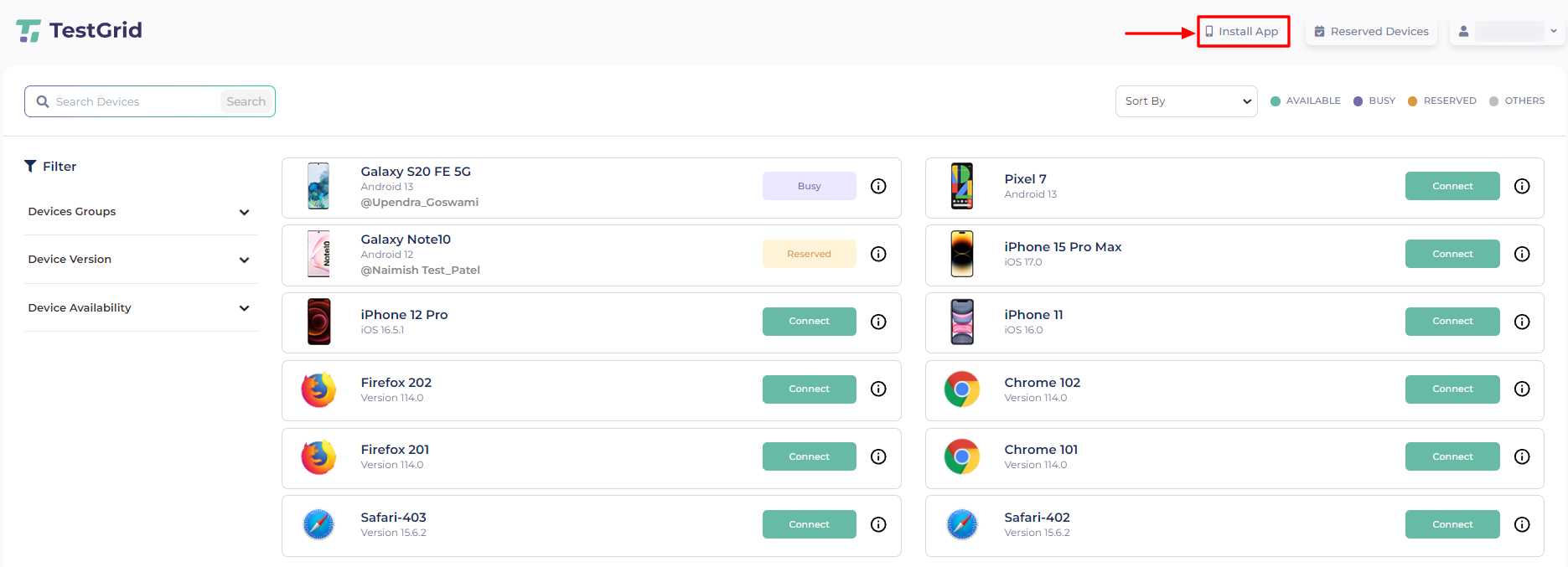Screen dimensions: 1568x567
Task: Open info for Galaxy S20 FE 5G
Action: [x=878, y=186]
